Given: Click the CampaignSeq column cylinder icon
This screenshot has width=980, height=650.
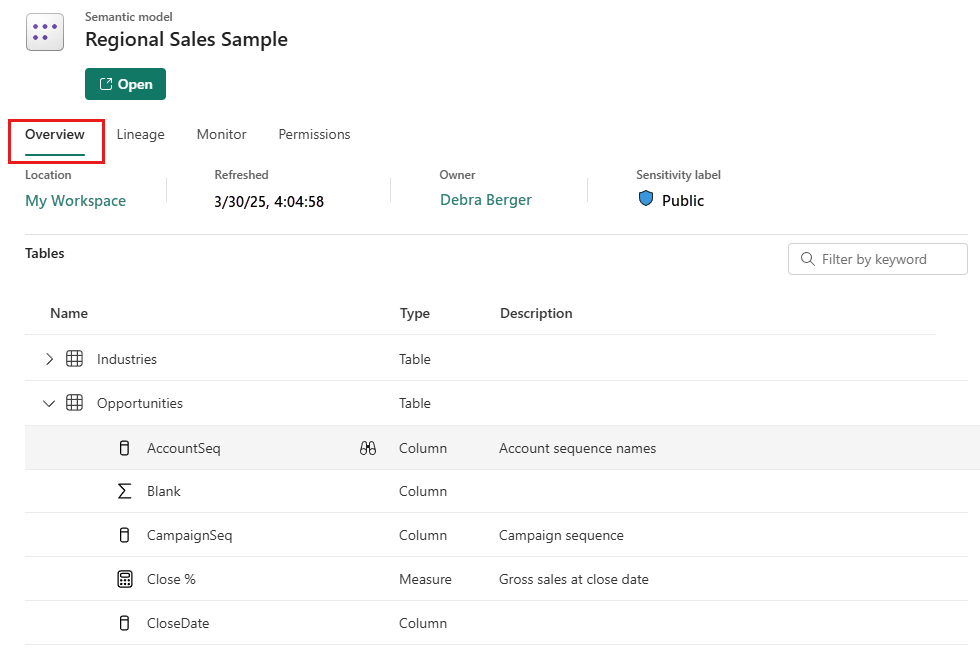Looking at the screenshot, I should click(124, 535).
